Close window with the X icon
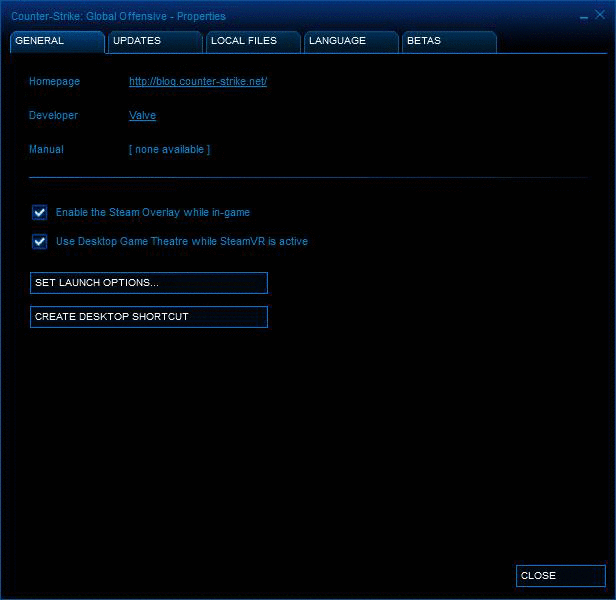The image size is (616, 600). coord(600,15)
